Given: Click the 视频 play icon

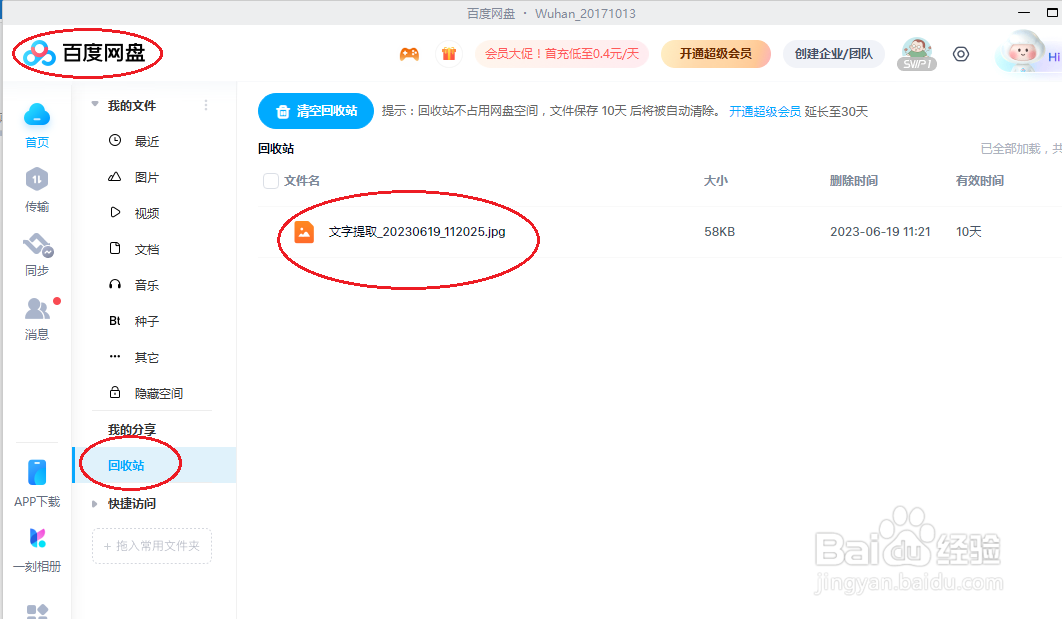Looking at the screenshot, I should pyautogui.click(x=115, y=213).
